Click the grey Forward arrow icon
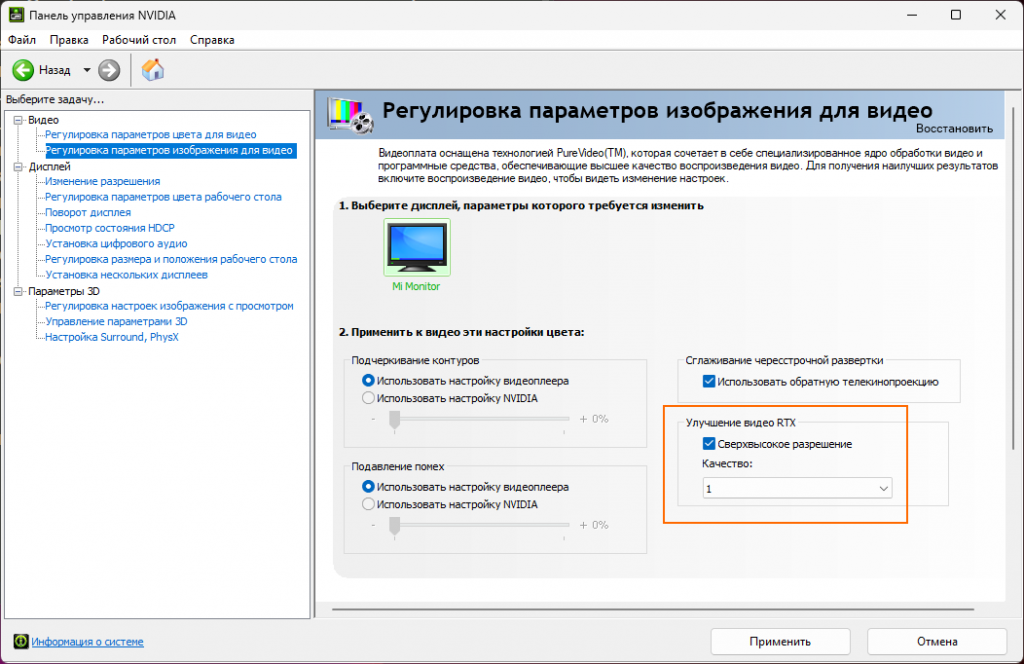Screen dimensions: 1024x664 [x=109, y=70]
